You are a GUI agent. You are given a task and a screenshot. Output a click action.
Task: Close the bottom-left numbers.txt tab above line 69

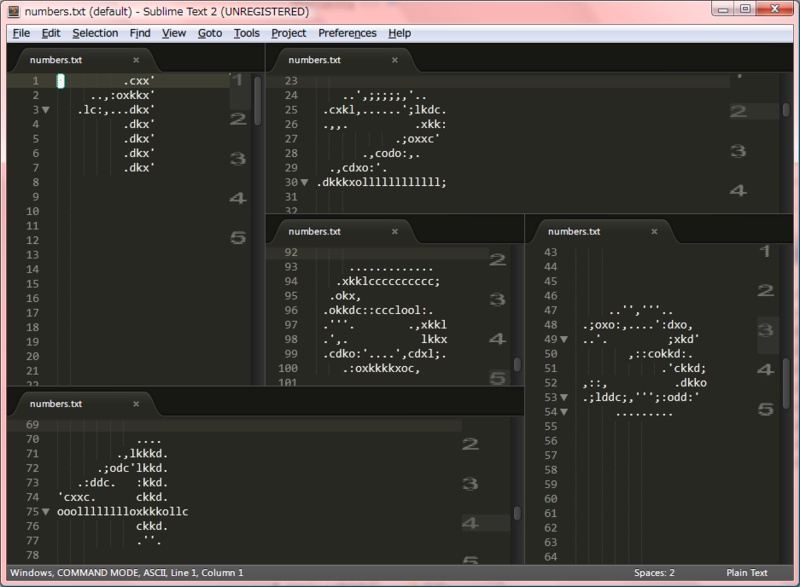(136, 404)
